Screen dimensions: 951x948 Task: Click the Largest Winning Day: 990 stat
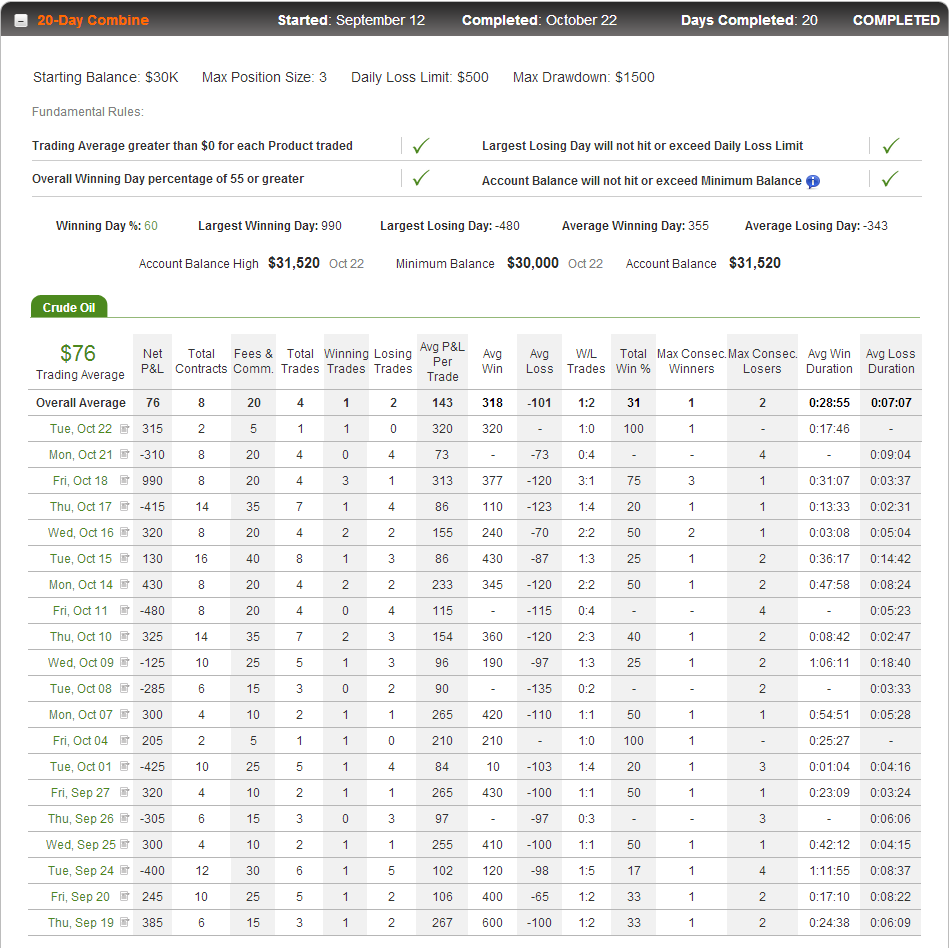(x=270, y=226)
